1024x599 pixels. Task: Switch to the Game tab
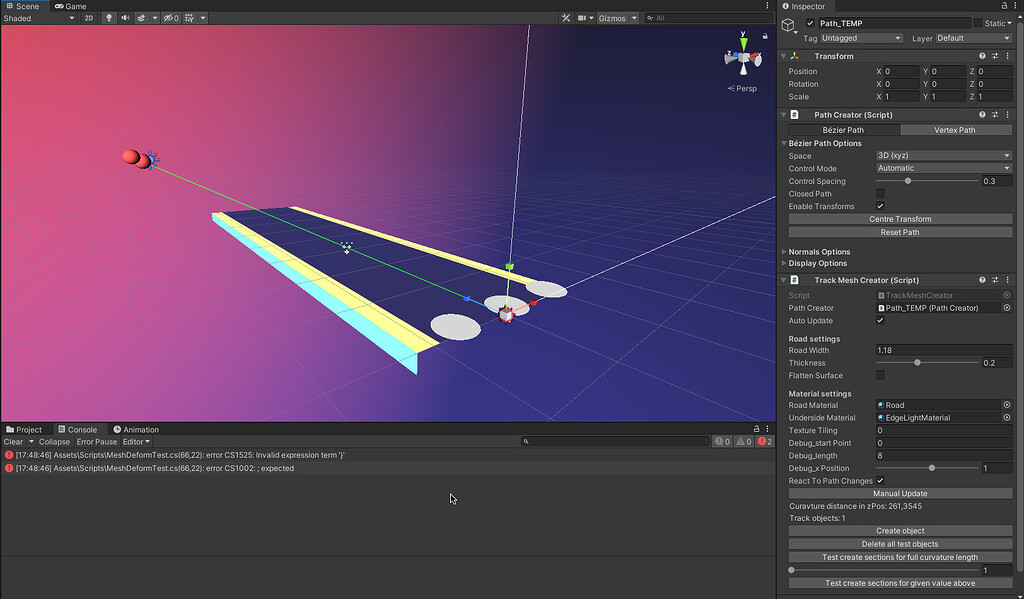point(70,5)
